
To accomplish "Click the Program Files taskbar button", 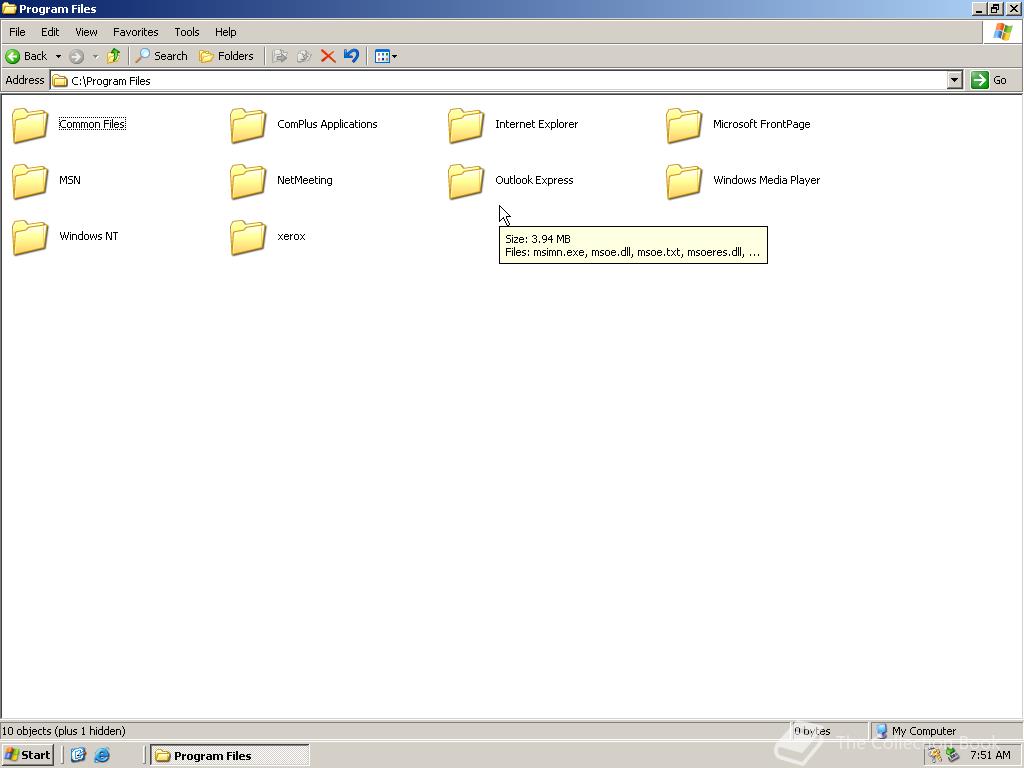I will [230, 755].
